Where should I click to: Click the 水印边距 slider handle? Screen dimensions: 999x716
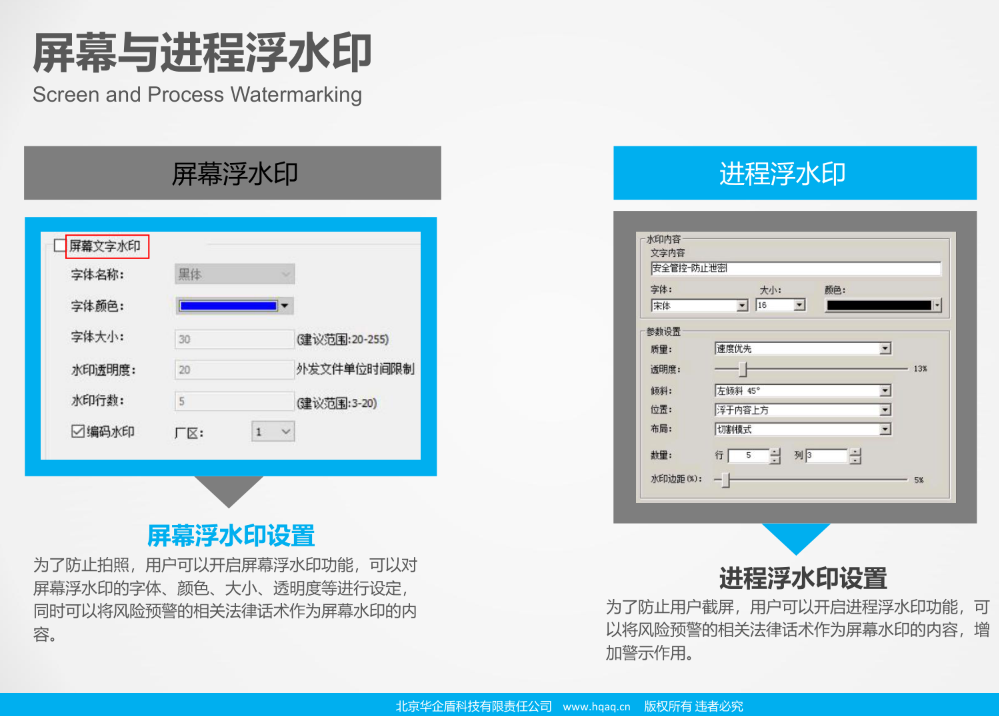coord(725,480)
